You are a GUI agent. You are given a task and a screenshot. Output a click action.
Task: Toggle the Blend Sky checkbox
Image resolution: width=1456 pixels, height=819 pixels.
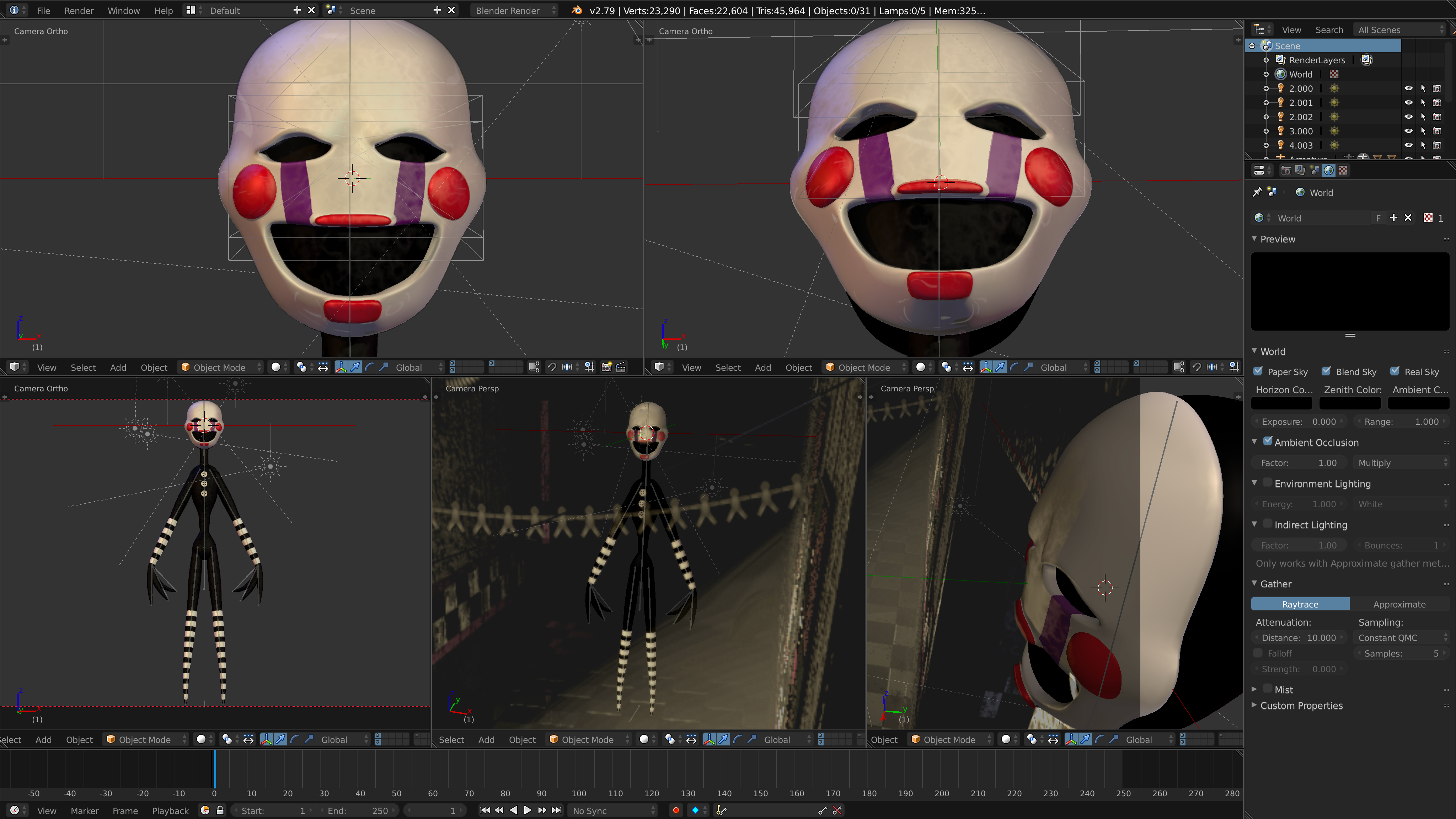pos(1326,371)
